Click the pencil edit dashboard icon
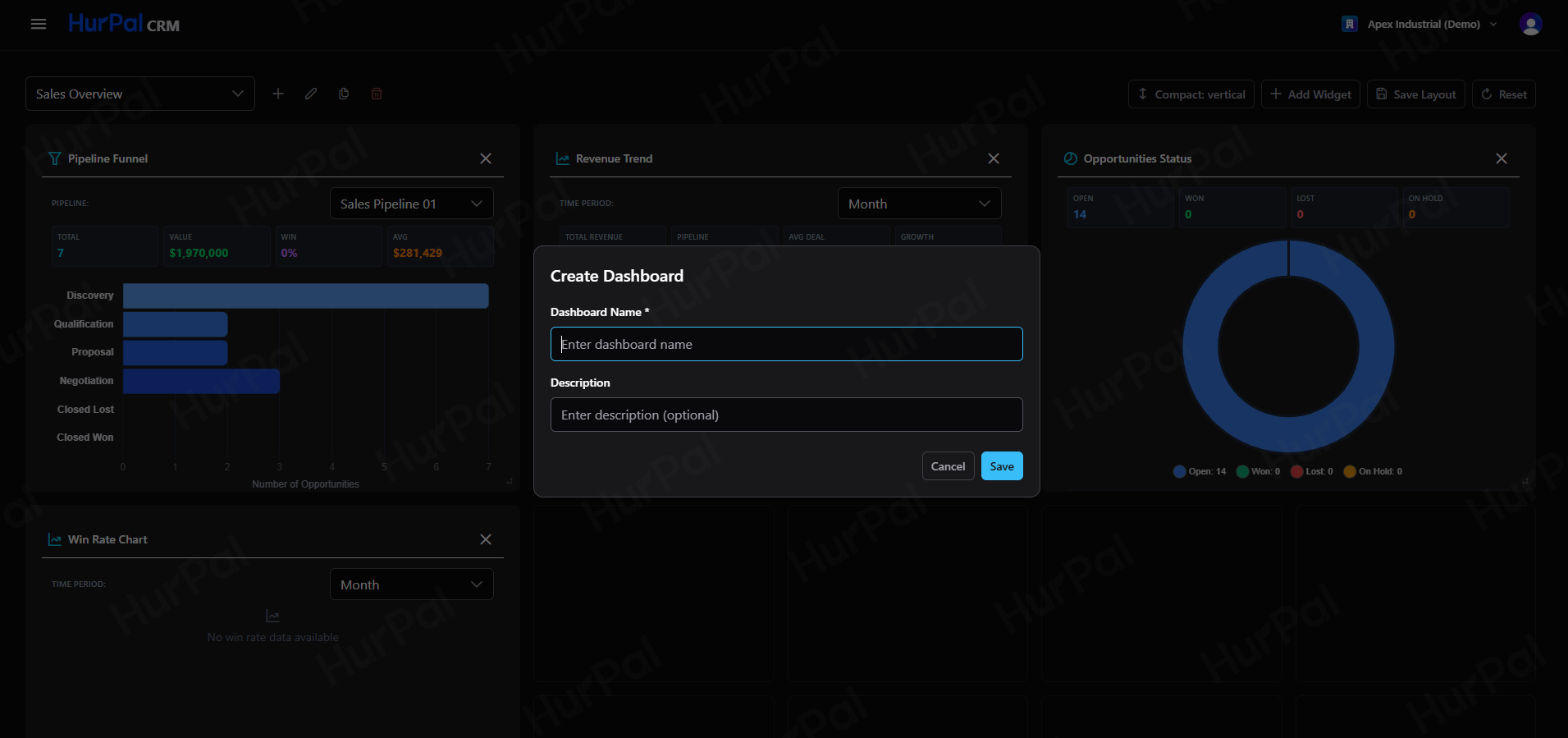Screen dimensions: 1568x738 [x=311, y=94]
